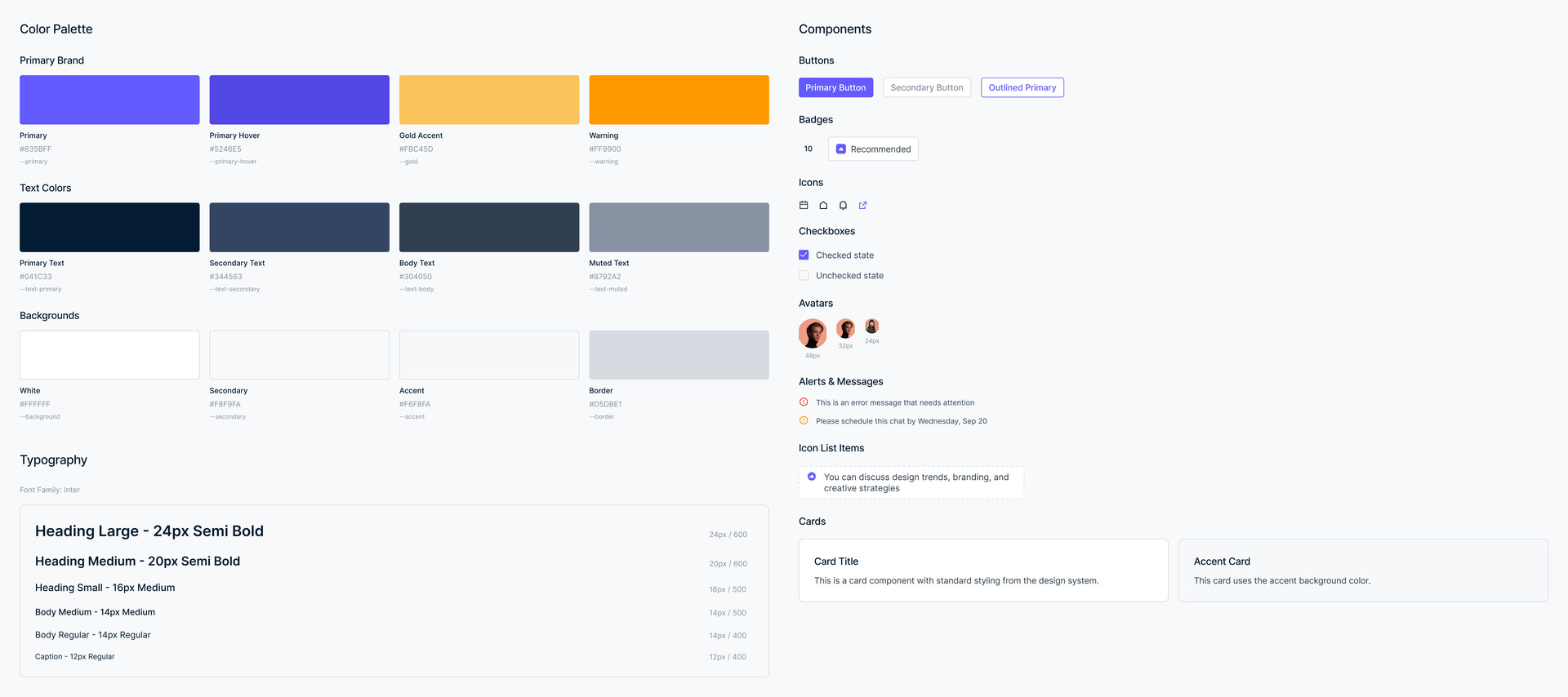Select the Muted Text gray swatch
Screen dimensions: 1568x697
679,227
